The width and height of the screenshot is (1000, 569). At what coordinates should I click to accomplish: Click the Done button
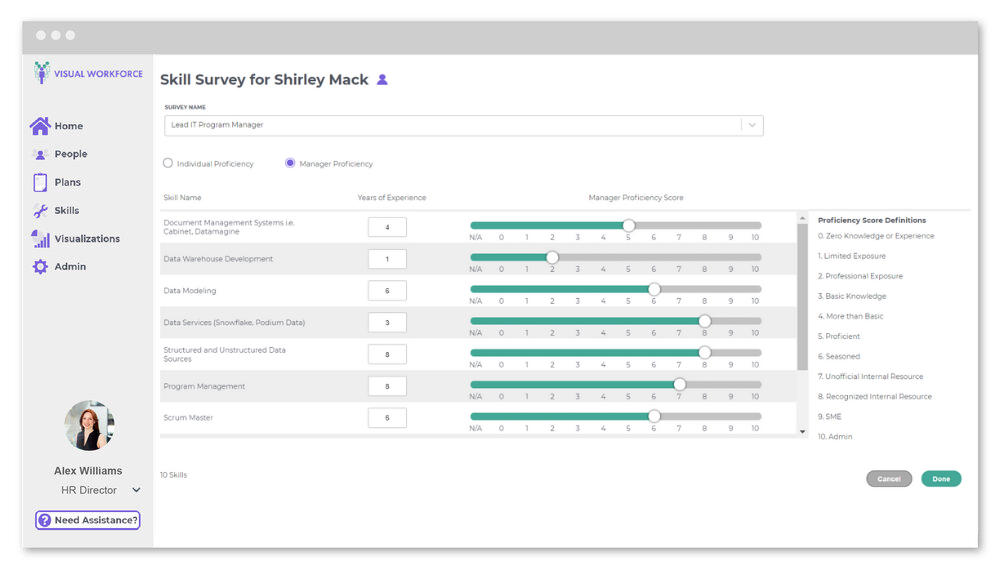point(941,479)
